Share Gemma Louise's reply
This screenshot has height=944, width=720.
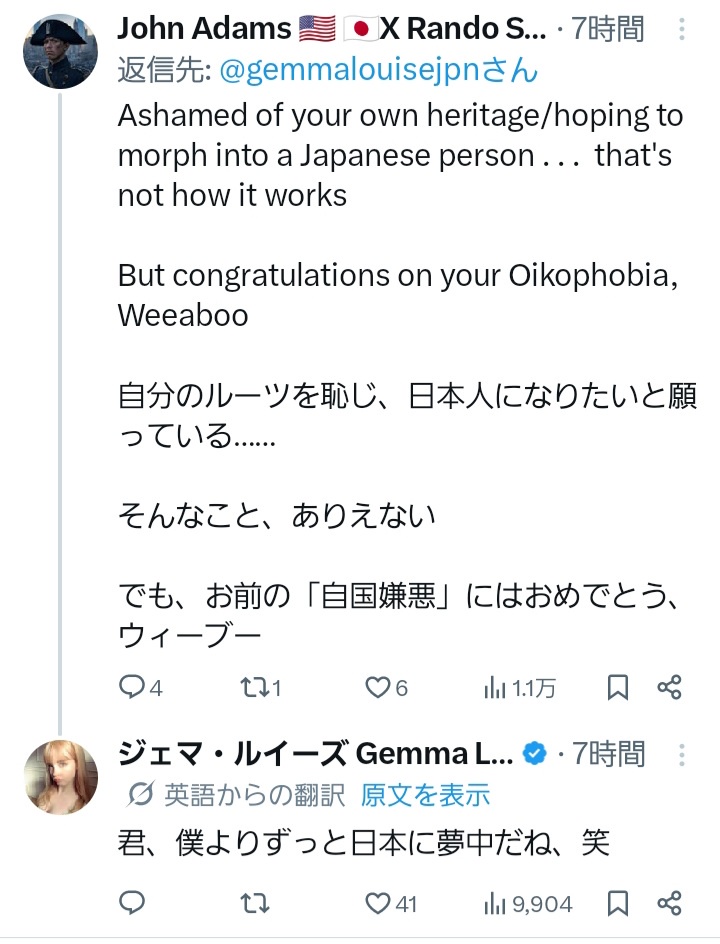[670, 903]
